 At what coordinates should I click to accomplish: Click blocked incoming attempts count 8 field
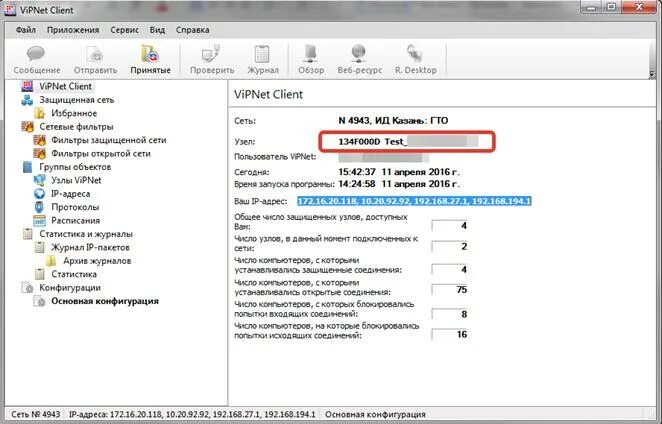pyautogui.click(x=450, y=314)
